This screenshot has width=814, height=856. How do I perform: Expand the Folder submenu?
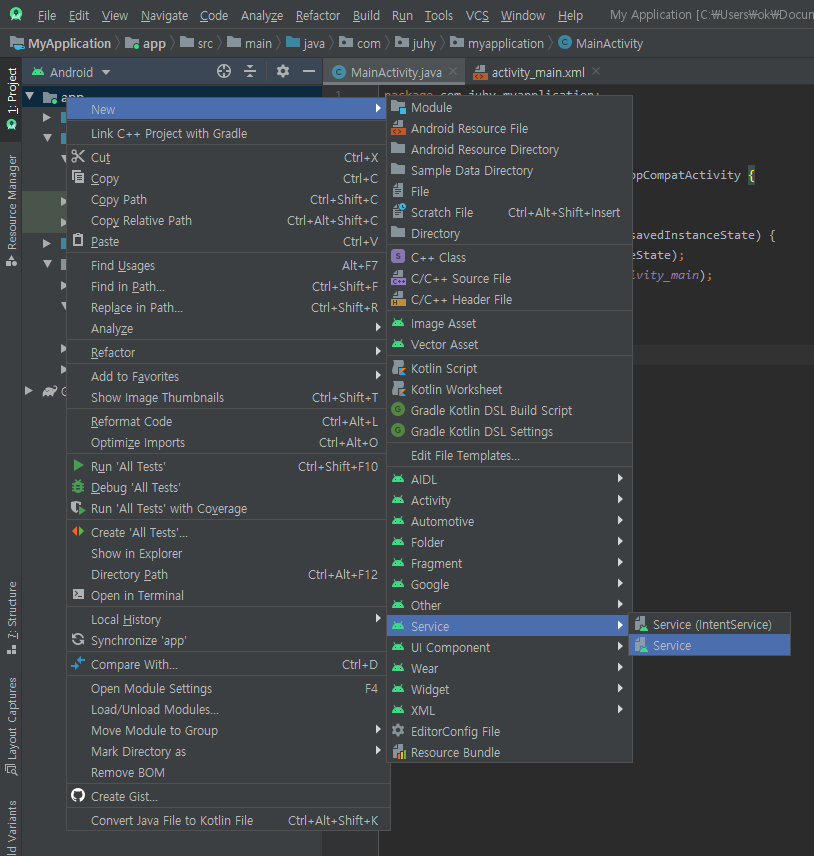(509, 543)
